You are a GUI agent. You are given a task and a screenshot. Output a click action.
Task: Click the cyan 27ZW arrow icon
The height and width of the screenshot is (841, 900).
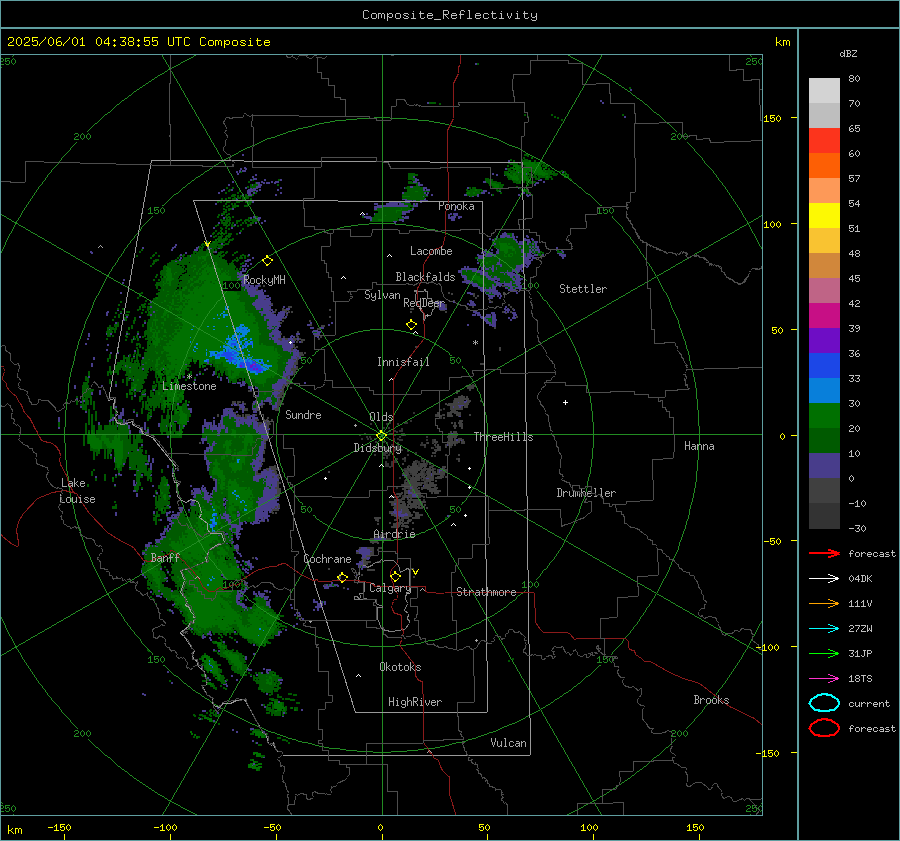824,629
